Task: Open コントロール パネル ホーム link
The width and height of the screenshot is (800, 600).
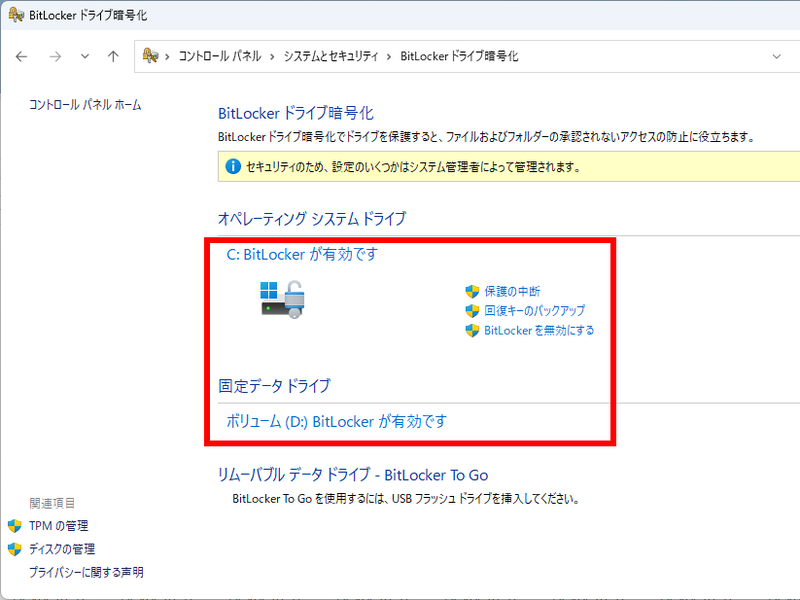Action: (85, 105)
